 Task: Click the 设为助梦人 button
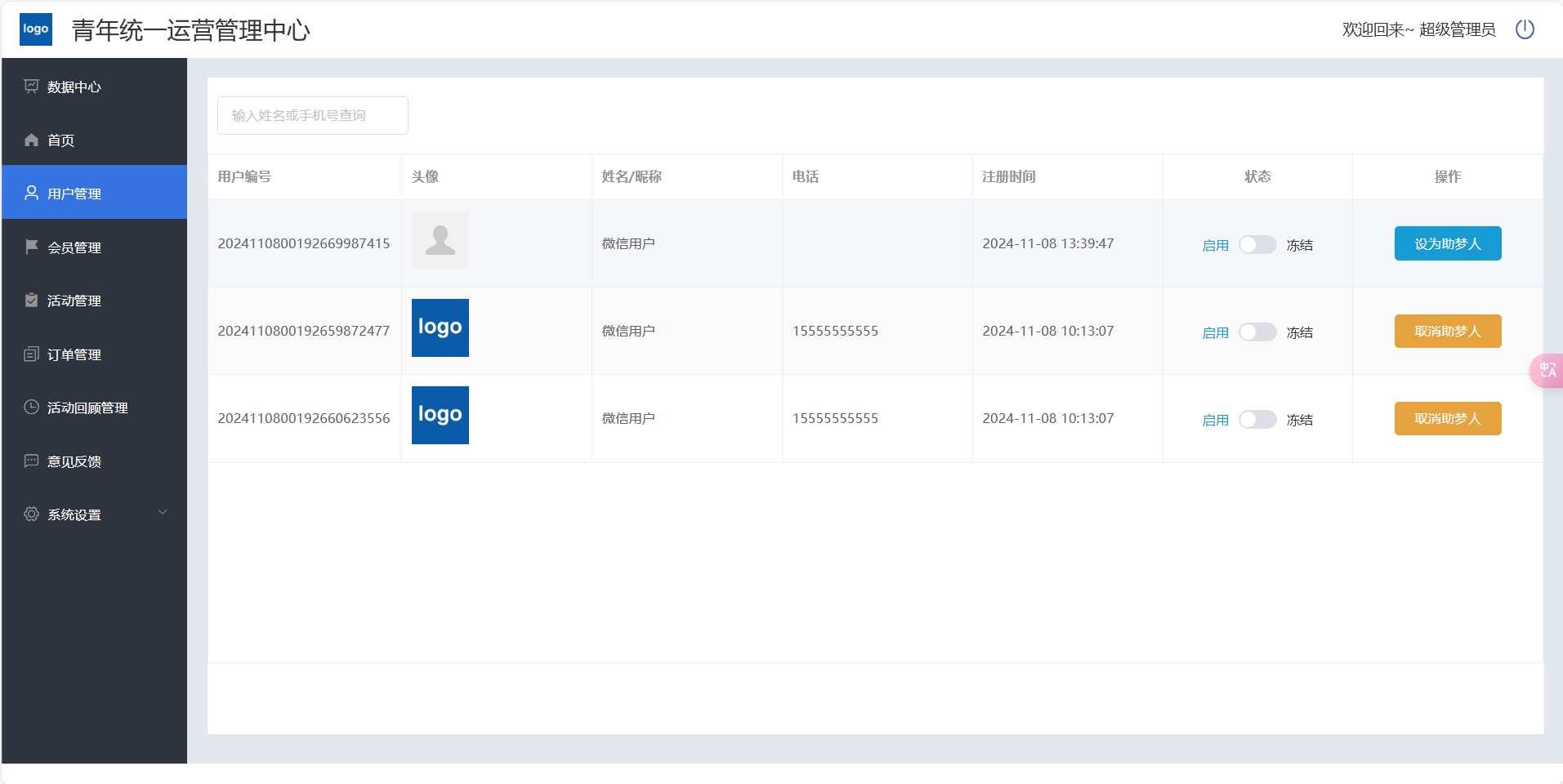(1447, 243)
